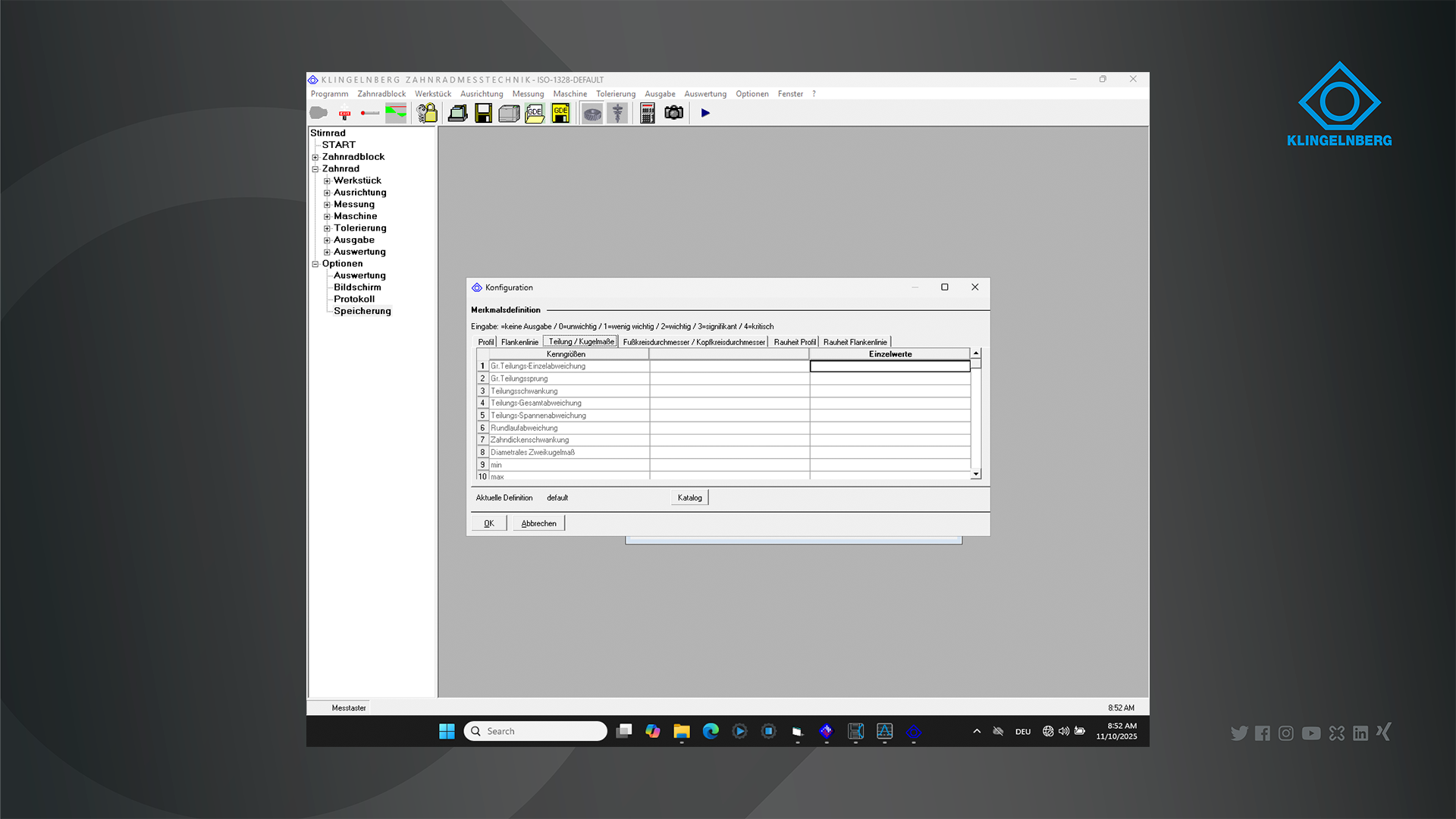Expand the Werkstück tree node

[x=327, y=180]
